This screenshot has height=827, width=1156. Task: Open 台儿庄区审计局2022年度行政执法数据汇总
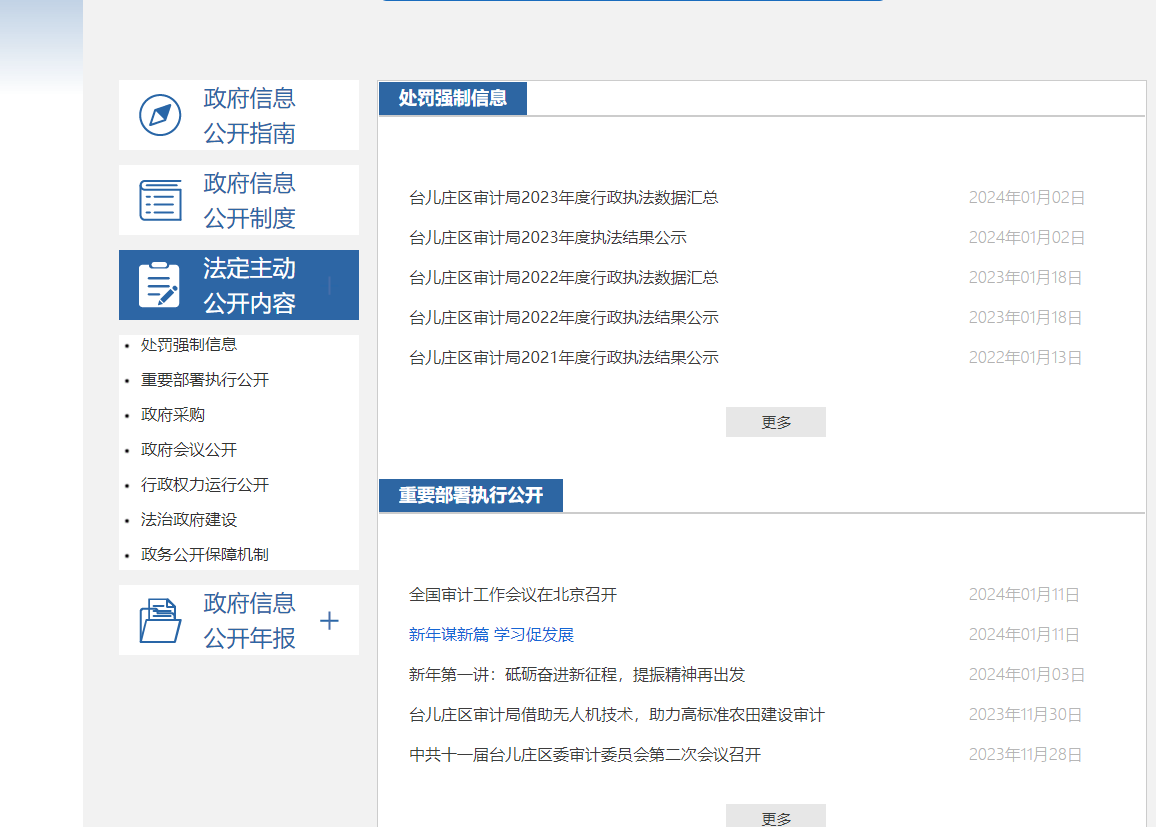coord(564,277)
